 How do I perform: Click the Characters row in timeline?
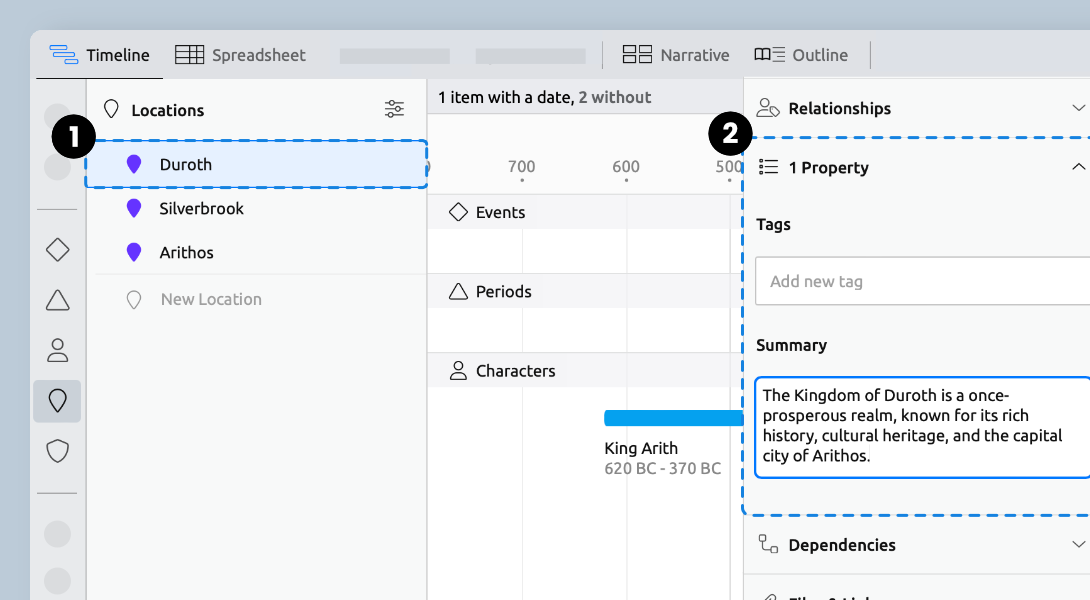(x=585, y=371)
